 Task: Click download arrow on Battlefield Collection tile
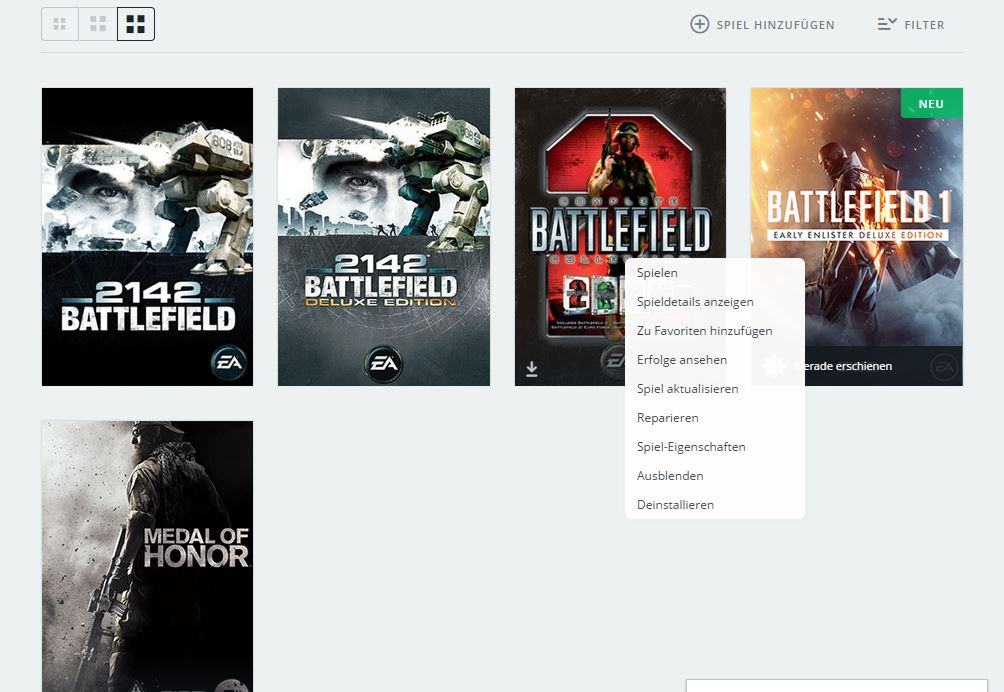pos(531,369)
